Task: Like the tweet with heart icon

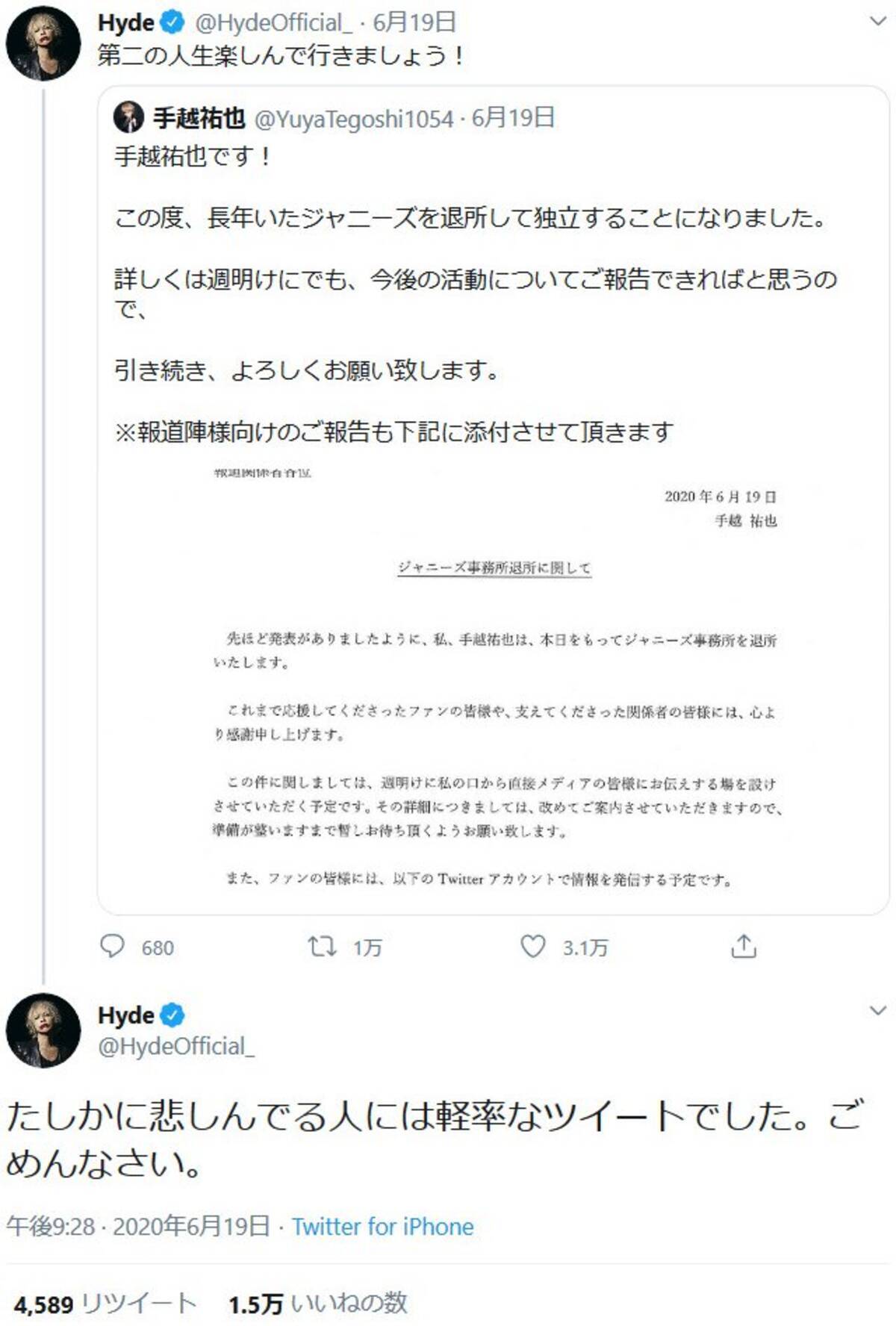Action: point(532,947)
